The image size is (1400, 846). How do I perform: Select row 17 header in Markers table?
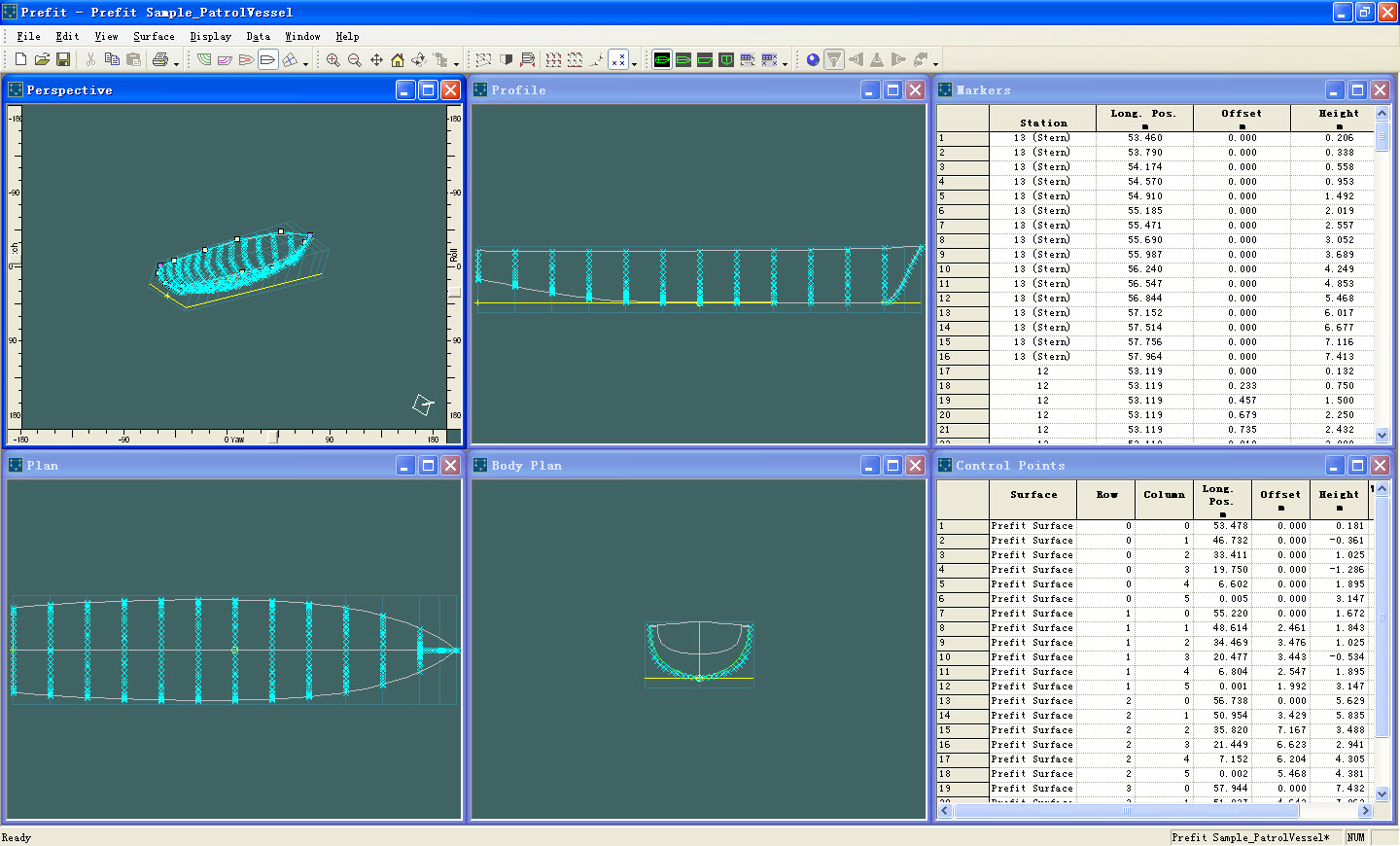(x=962, y=371)
